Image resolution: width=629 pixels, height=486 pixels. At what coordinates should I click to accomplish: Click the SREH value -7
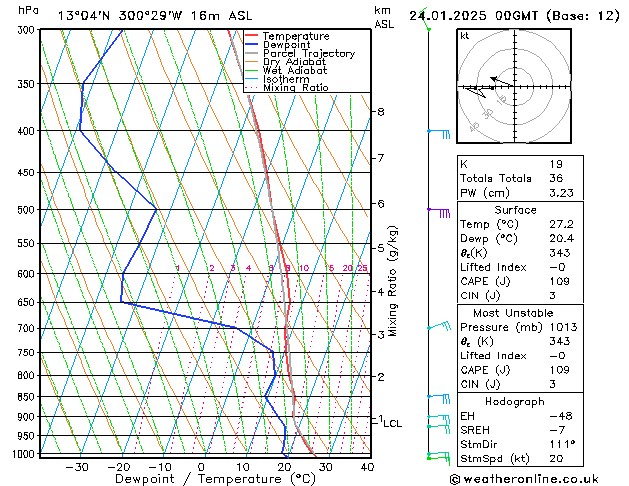(x=557, y=430)
